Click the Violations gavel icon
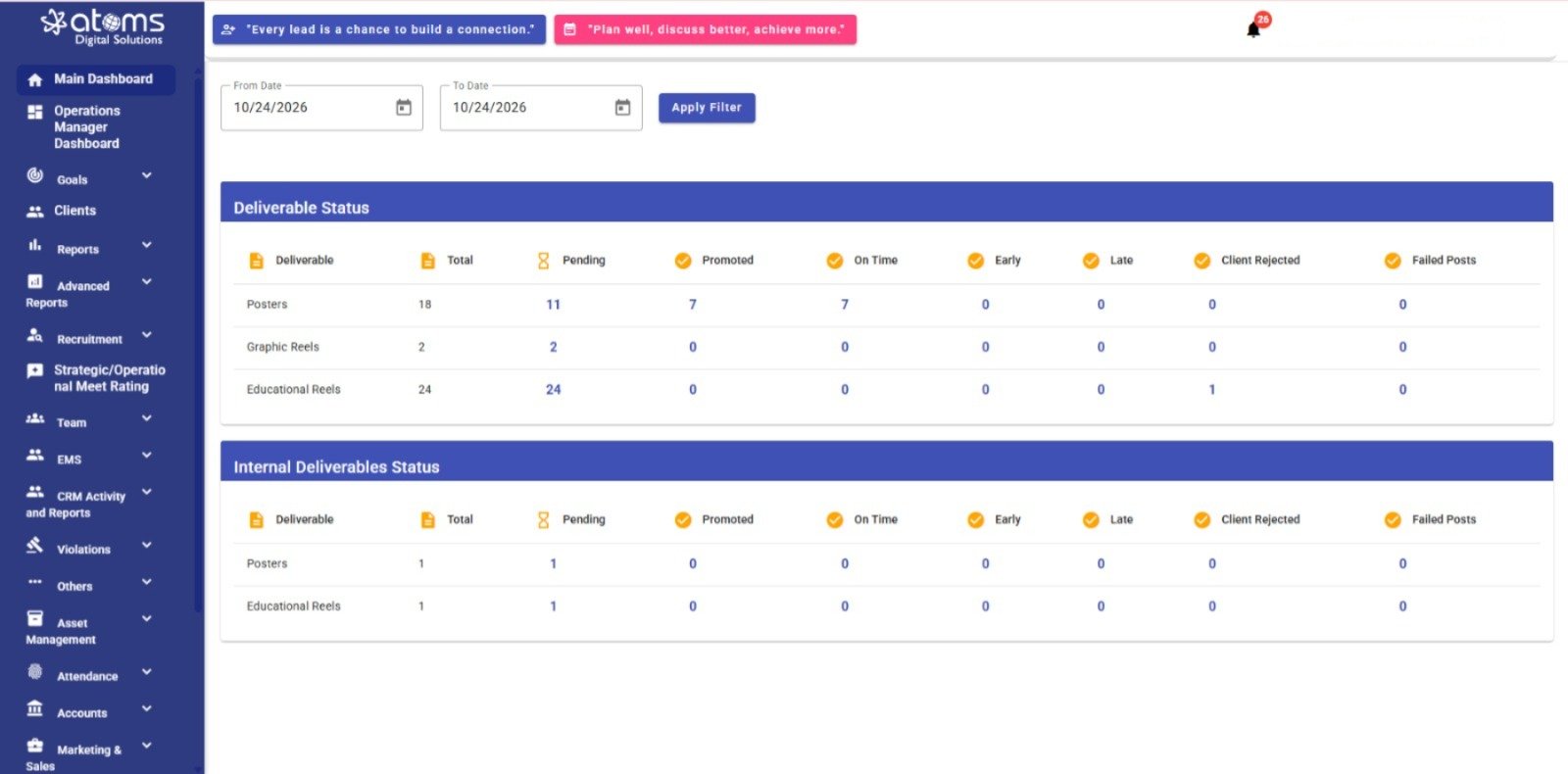Screen dimensions: 1568x774 pyautogui.click(x=35, y=545)
